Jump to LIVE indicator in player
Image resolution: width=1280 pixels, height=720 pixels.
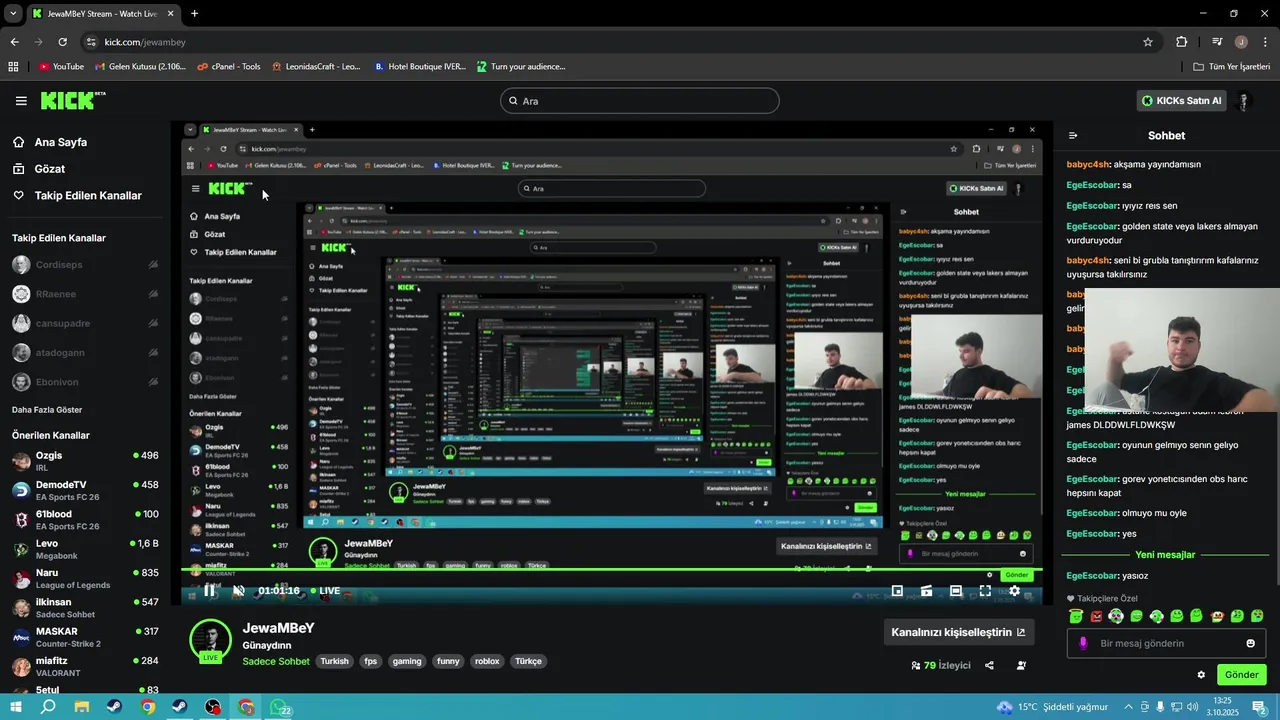click(x=325, y=591)
